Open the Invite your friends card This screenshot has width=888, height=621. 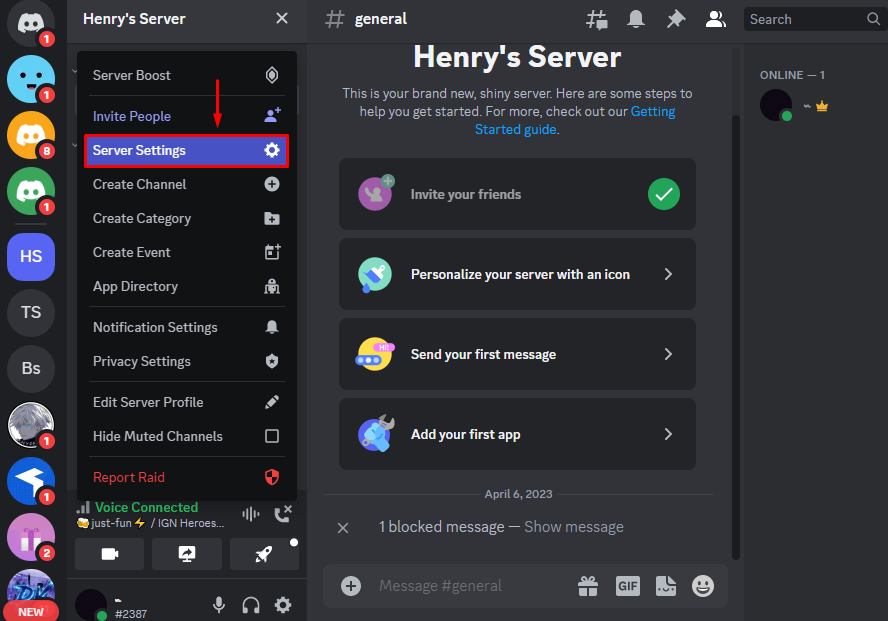[517, 194]
